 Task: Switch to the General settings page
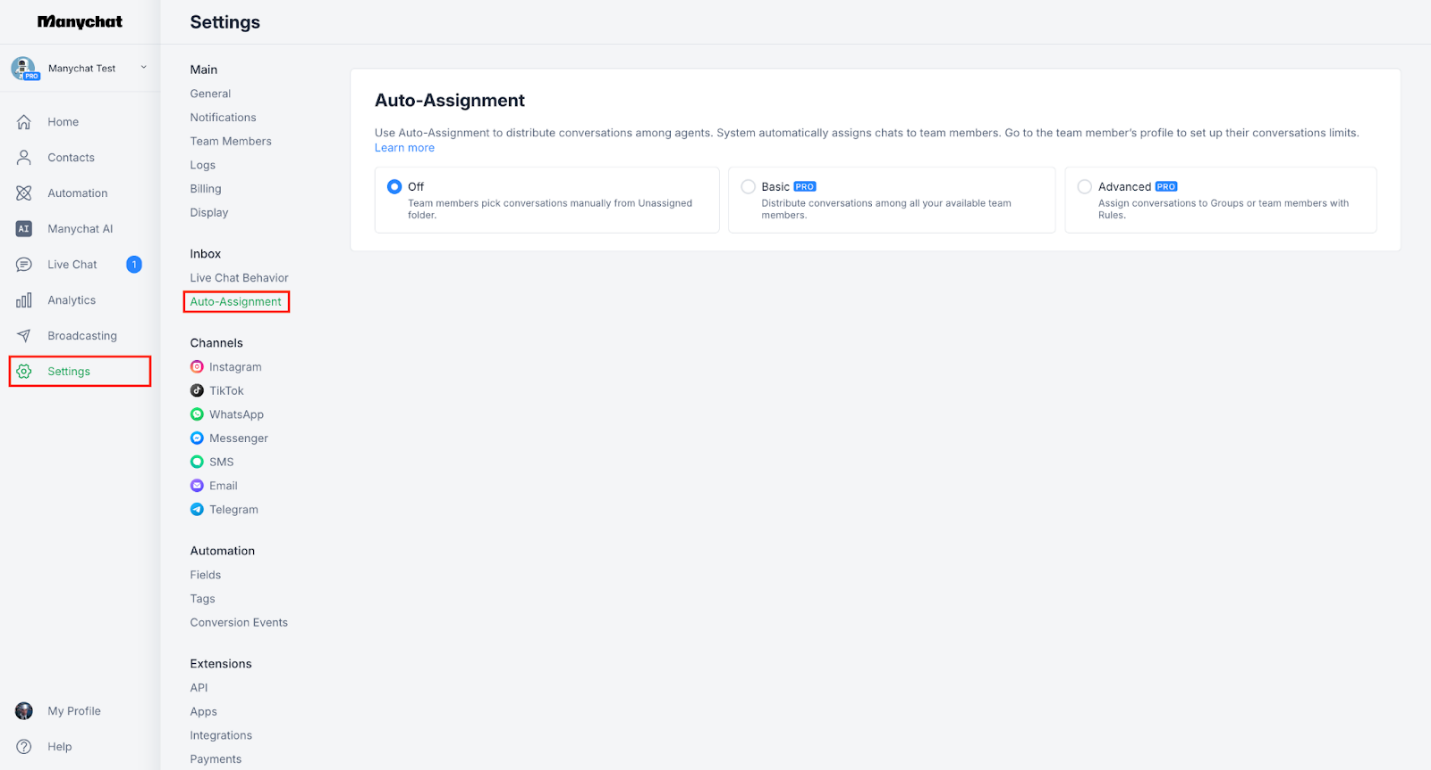pos(210,93)
